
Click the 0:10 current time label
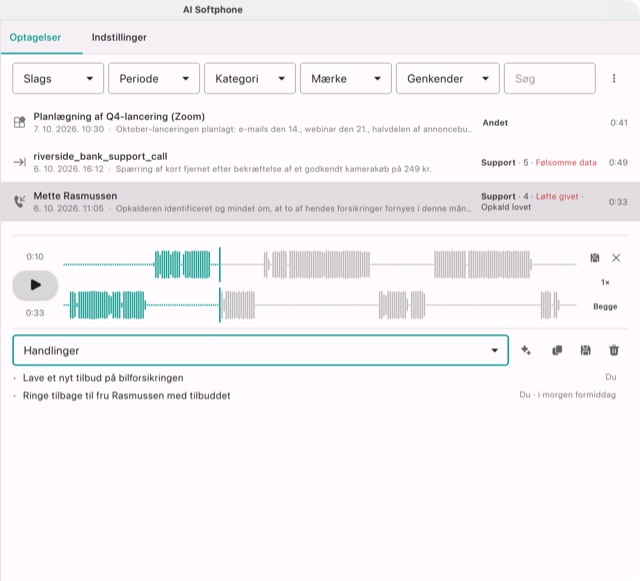pos(35,256)
